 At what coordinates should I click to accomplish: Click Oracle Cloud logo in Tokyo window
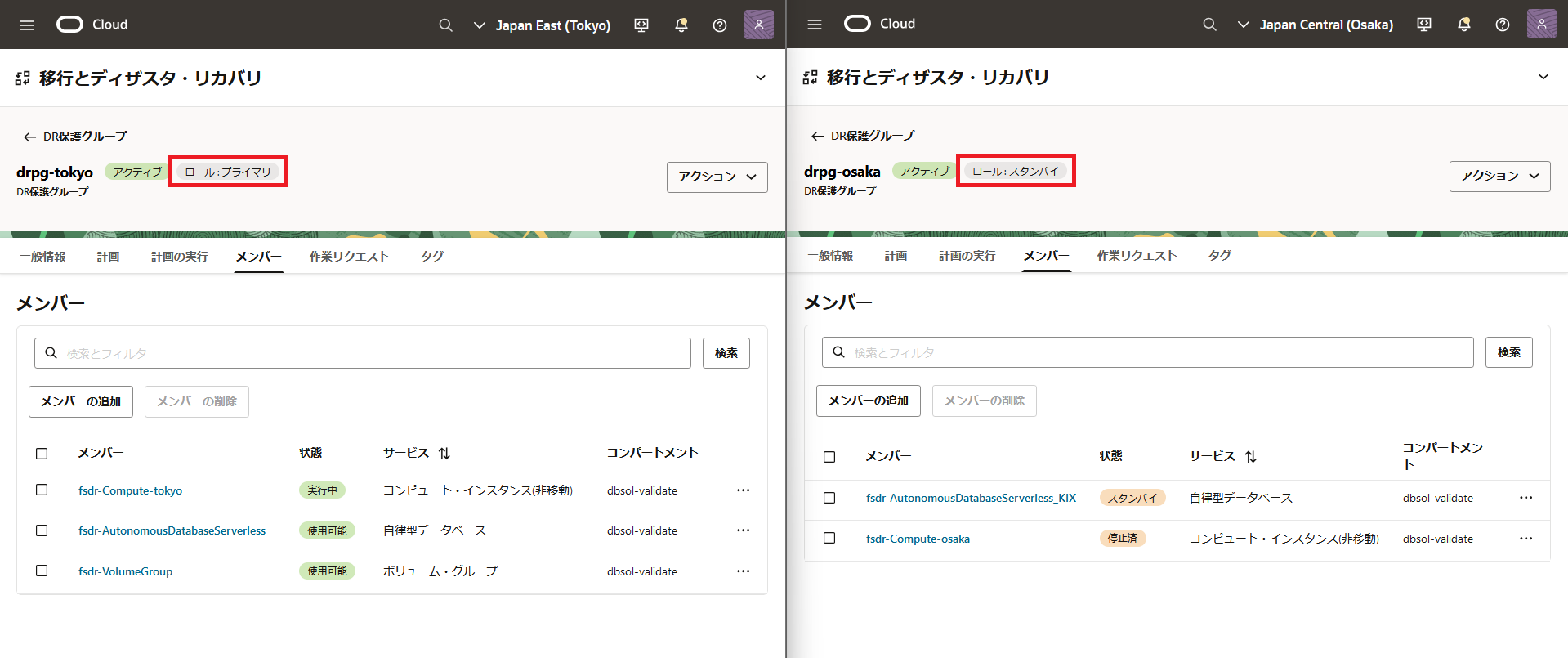92,25
